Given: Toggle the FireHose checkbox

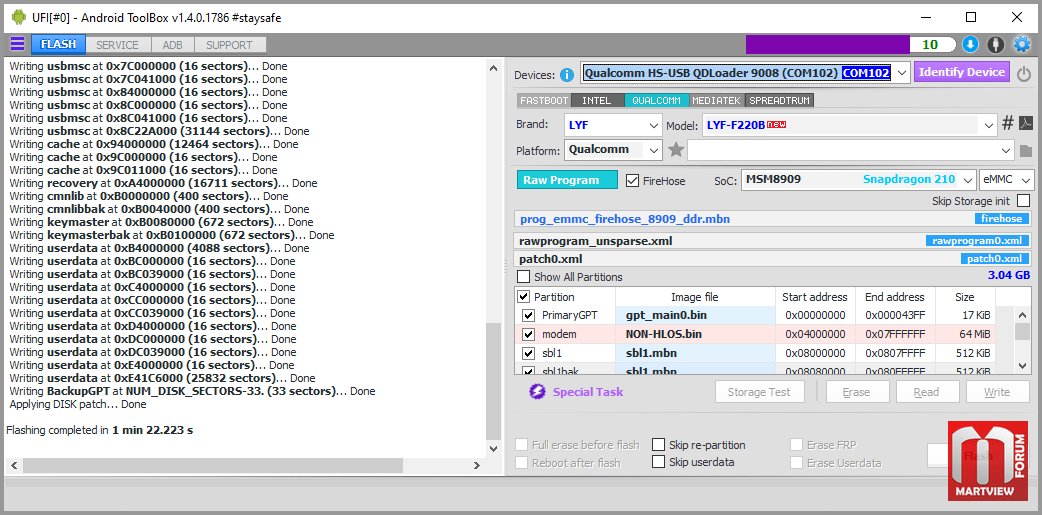Looking at the screenshot, I should coord(633,180).
